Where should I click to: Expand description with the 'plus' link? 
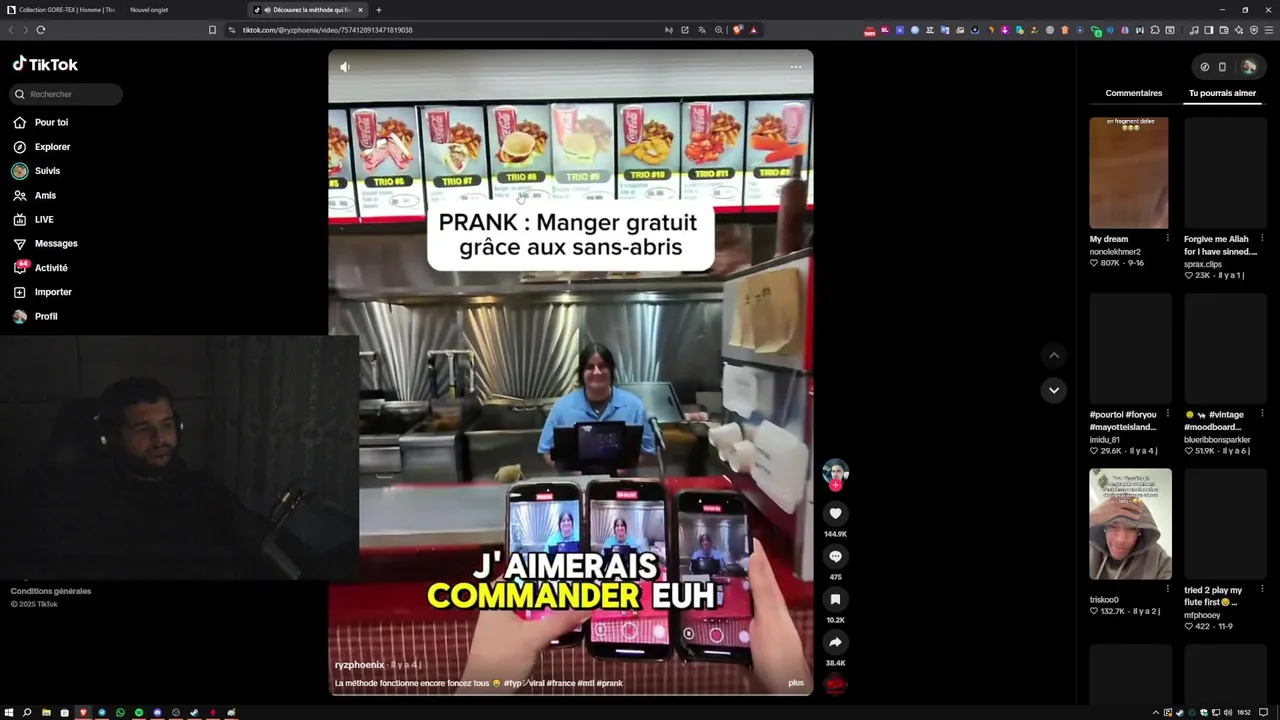pyautogui.click(x=796, y=683)
